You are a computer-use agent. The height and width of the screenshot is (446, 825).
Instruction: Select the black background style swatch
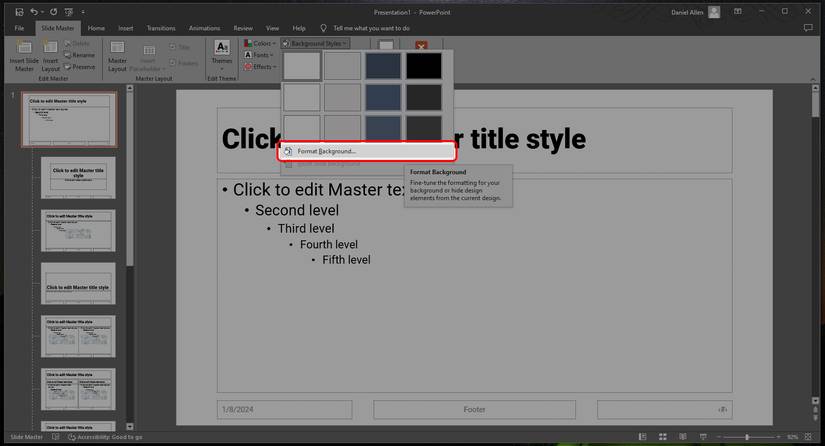click(x=423, y=66)
